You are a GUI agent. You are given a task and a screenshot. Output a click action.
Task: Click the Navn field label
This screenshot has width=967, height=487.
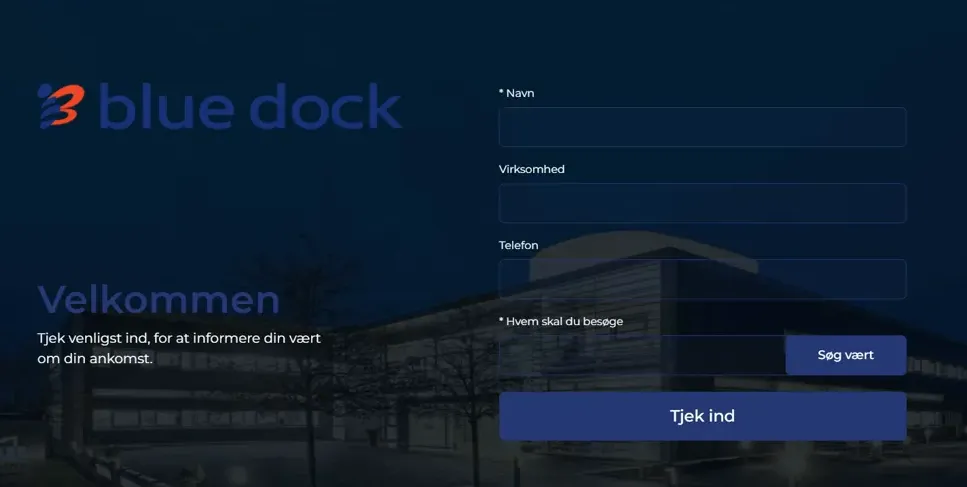520,93
